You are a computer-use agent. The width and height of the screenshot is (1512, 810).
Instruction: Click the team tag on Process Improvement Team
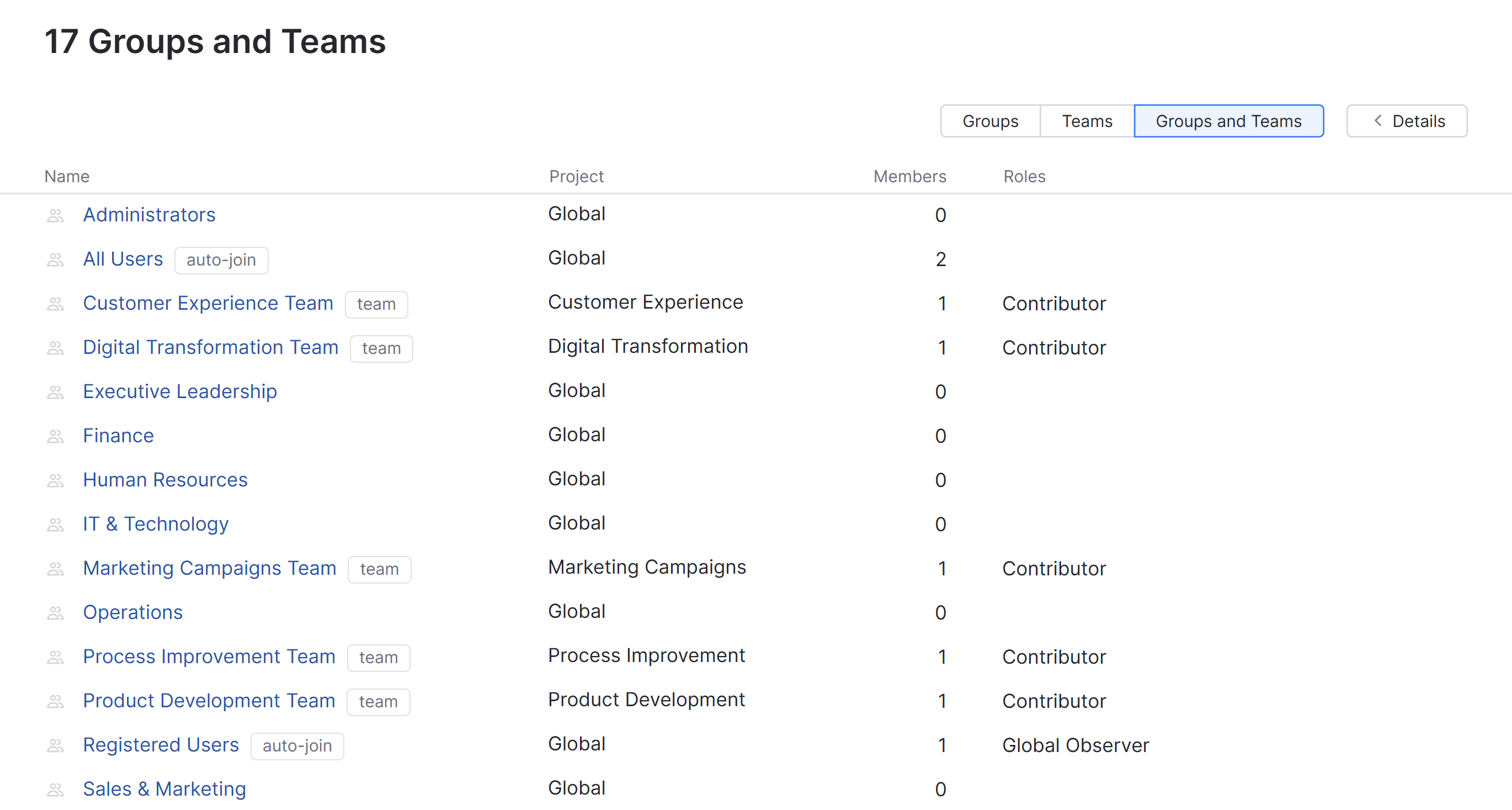click(378, 657)
